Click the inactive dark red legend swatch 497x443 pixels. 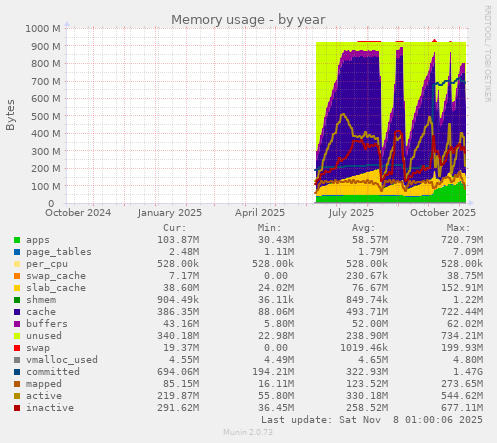(x=17, y=408)
